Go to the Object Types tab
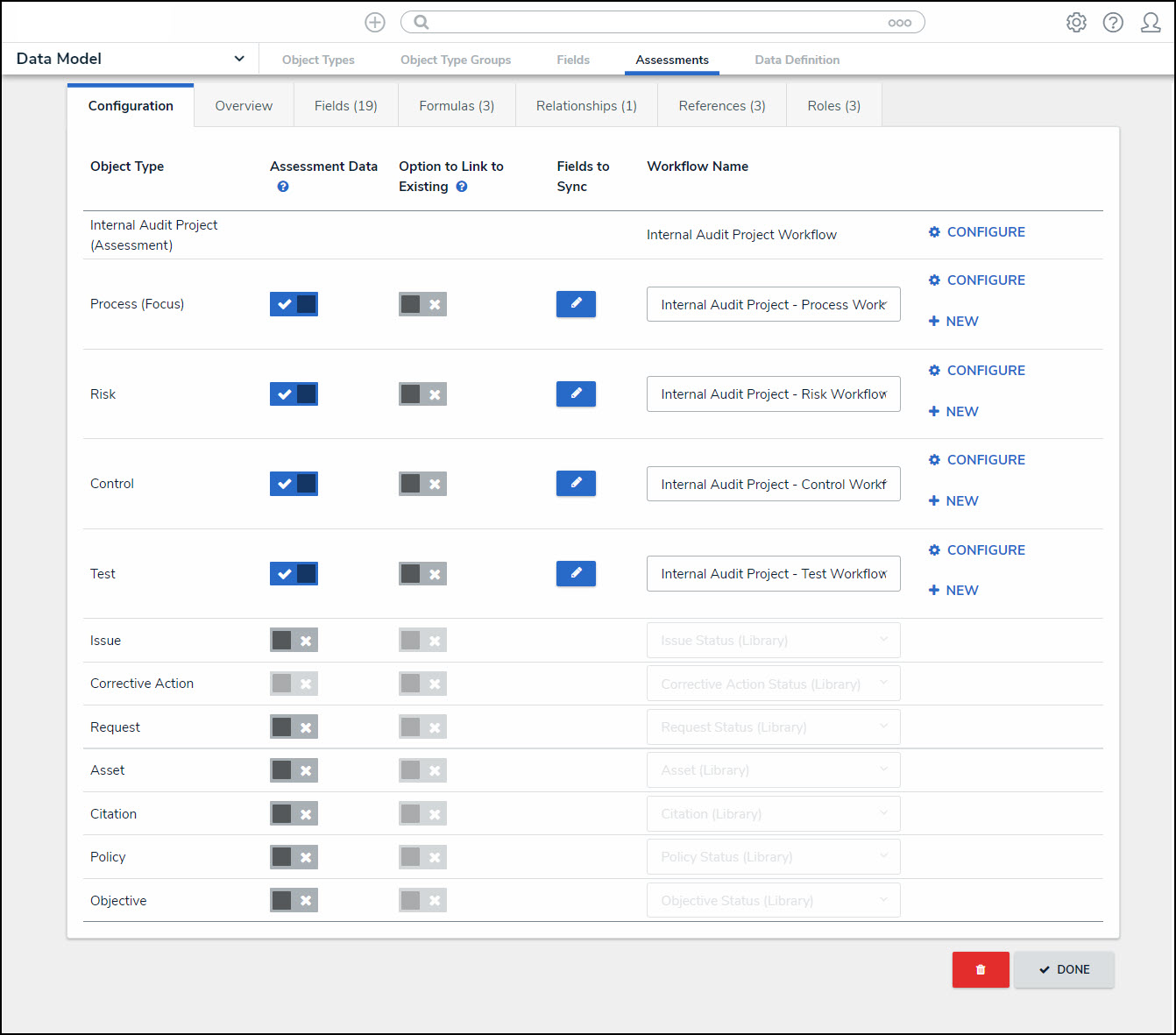The height and width of the screenshot is (1035, 1176). (318, 60)
